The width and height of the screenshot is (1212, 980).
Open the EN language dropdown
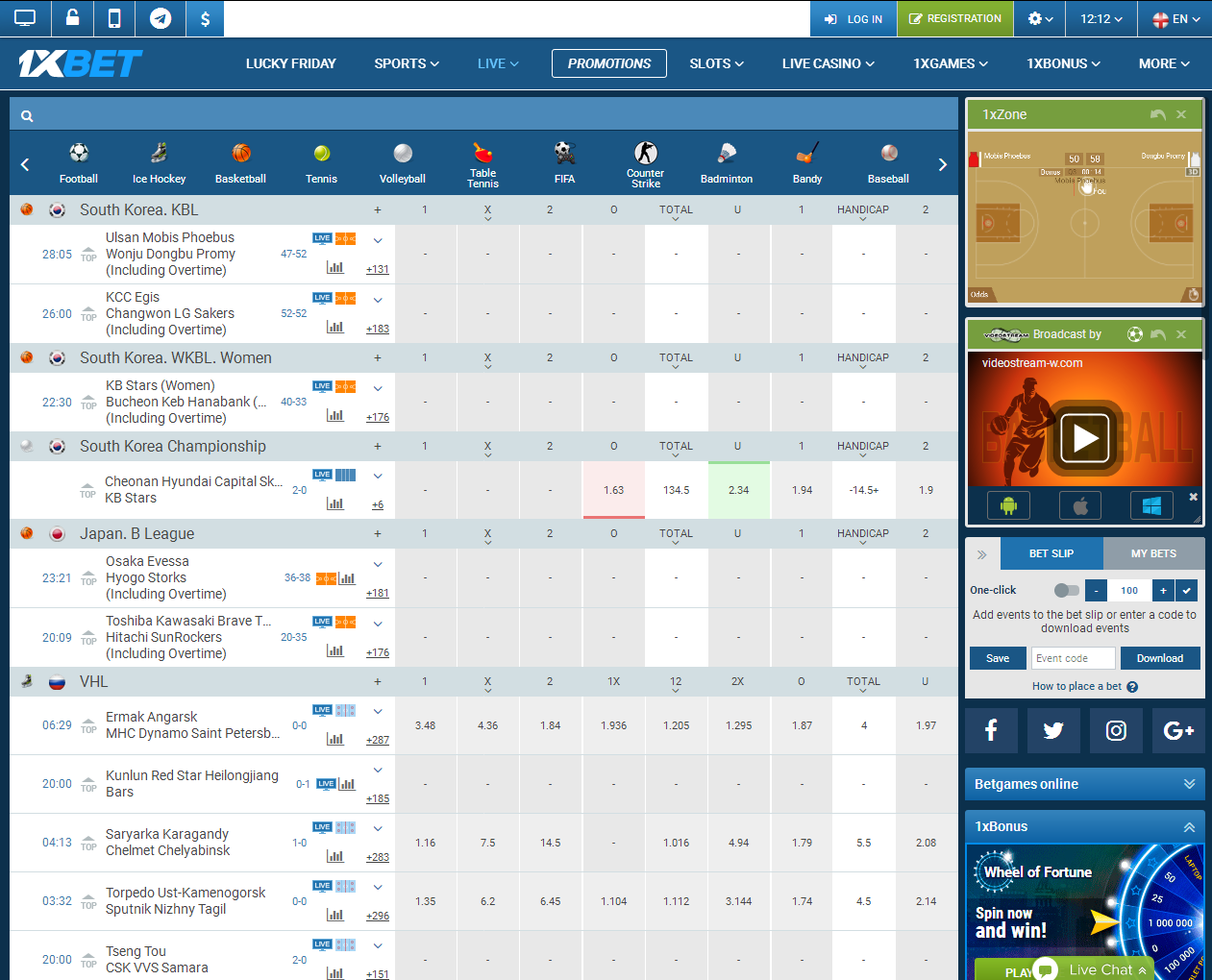point(1175,18)
